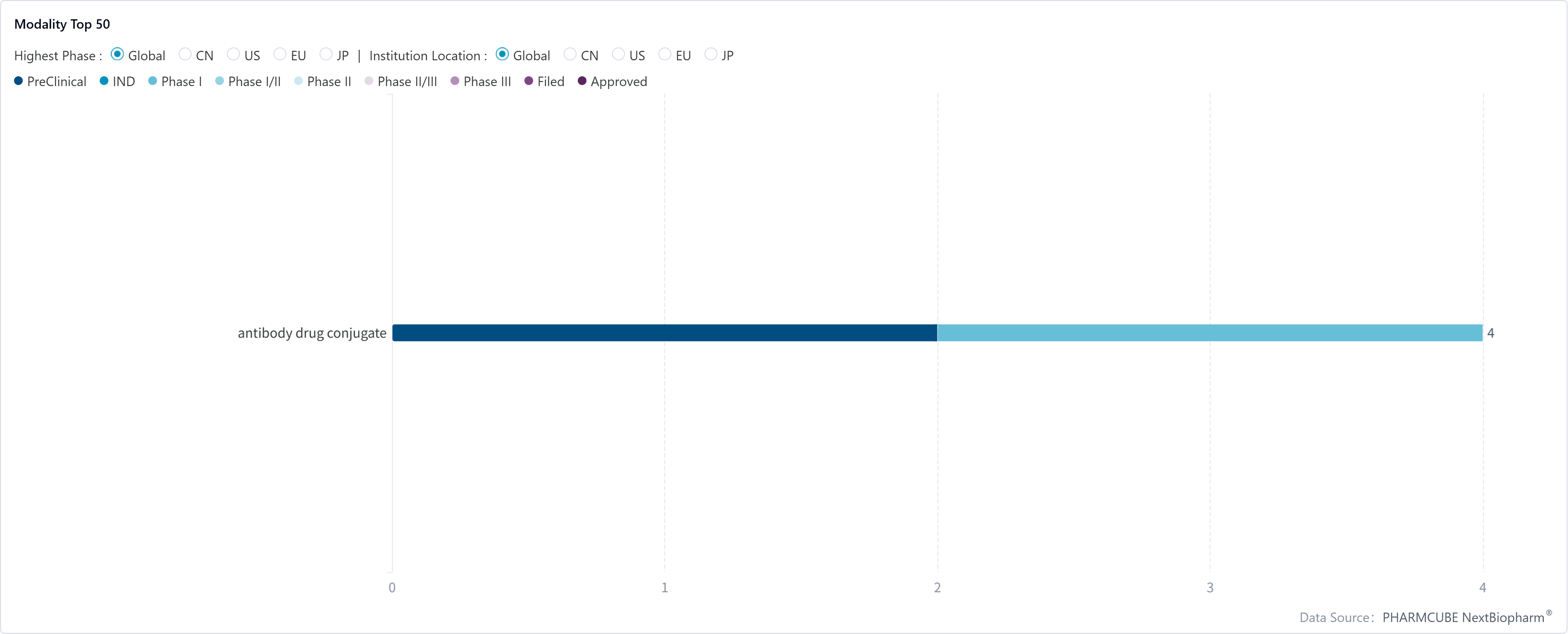Screen dimensions: 1568x634
Task: Toggle PreClinical legend series
Action: [x=50, y=82]
